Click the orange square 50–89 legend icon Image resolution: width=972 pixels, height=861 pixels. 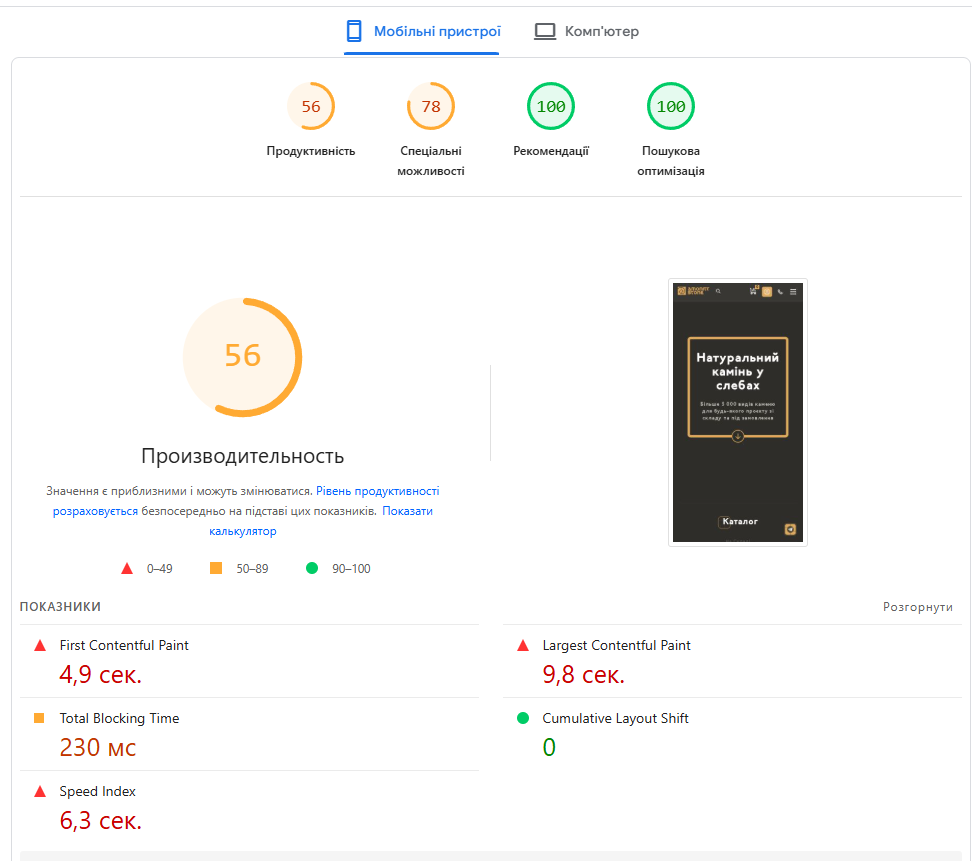[x=216, y=568]
